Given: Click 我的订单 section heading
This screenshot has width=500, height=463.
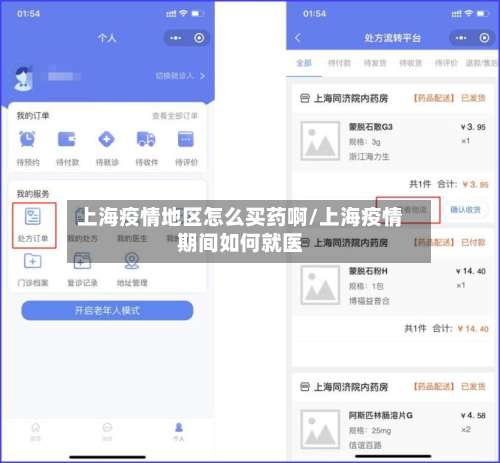Looking at the screenshot, I should (x=33, y=116).
